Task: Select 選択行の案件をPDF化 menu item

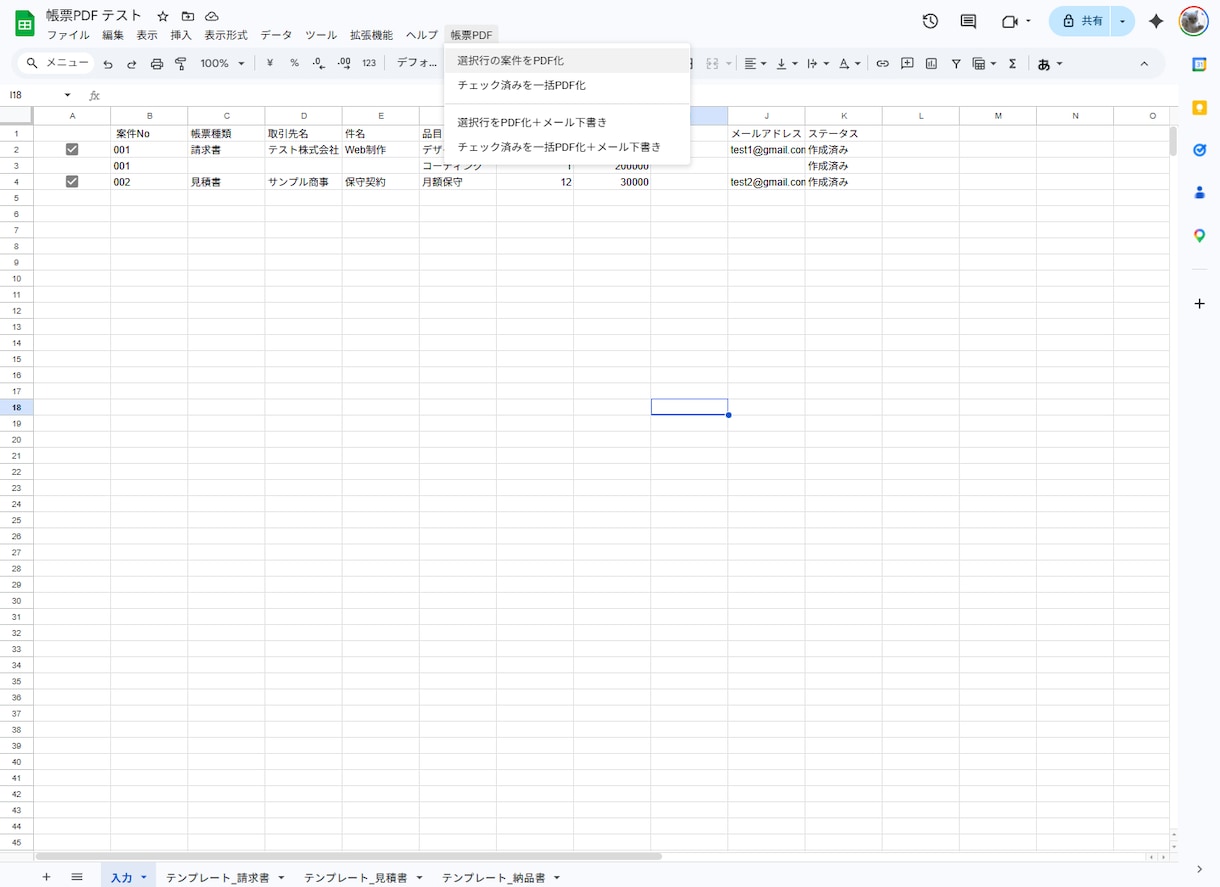Action: point(567,61)
